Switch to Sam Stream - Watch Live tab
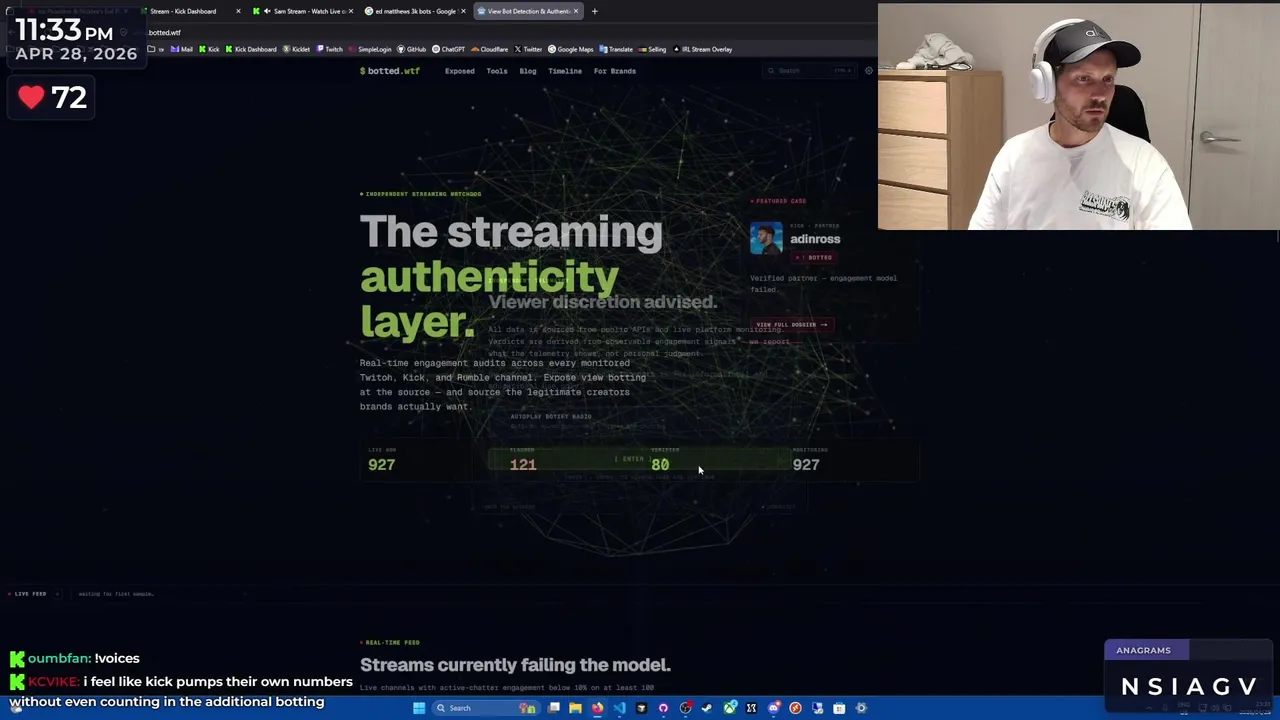This screenshot has width=1280, height=720. point(303,11)
